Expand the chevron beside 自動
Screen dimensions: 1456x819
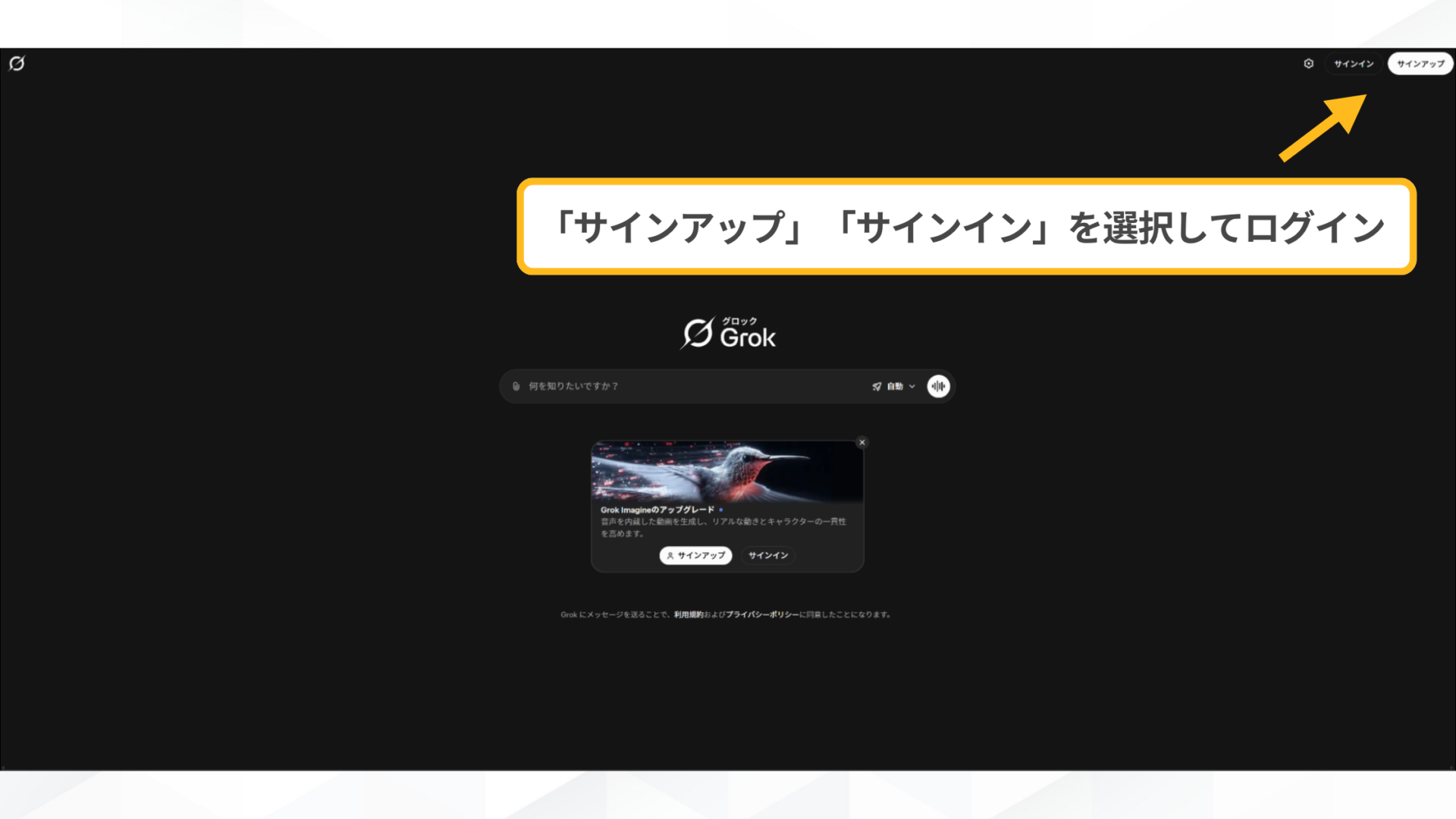914,386
